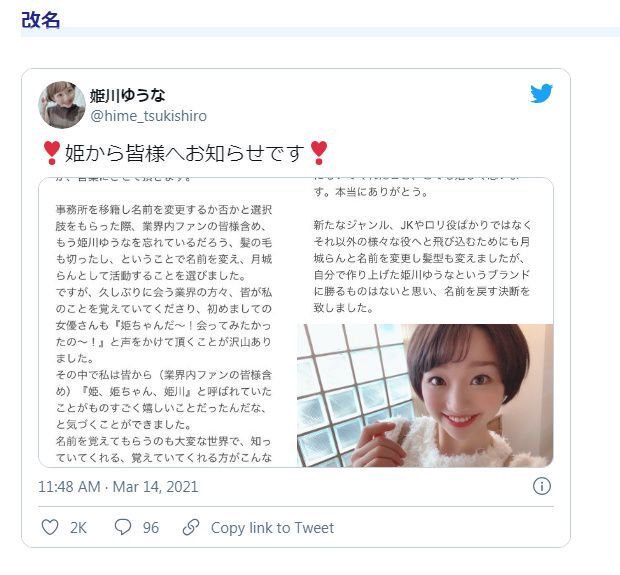Screen dimensions: 620x575
Task: Open the left text image starting 事務所を移籍し
Action: point(167,322)
